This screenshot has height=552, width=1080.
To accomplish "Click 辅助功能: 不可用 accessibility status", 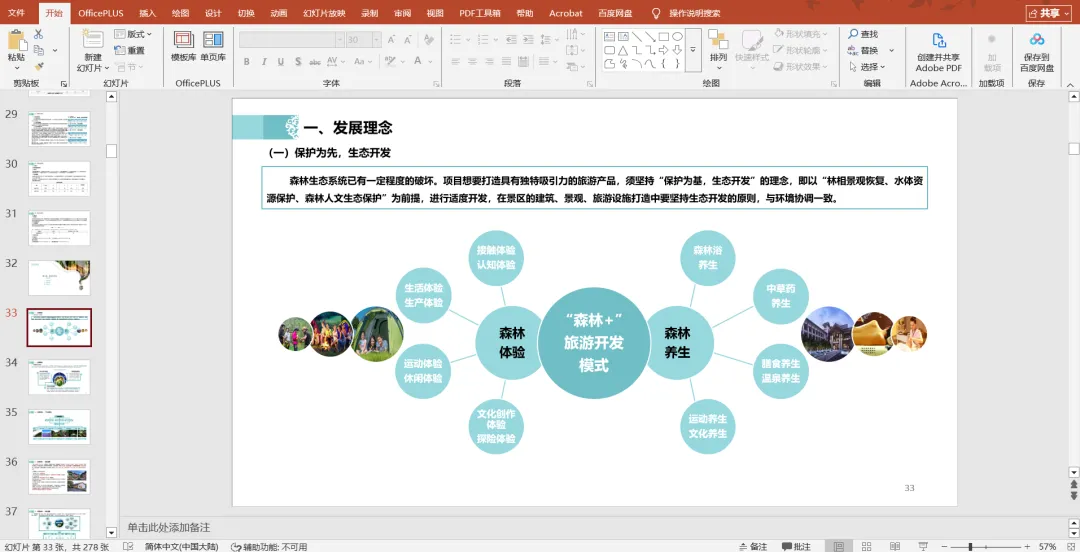I will (269, 546).
